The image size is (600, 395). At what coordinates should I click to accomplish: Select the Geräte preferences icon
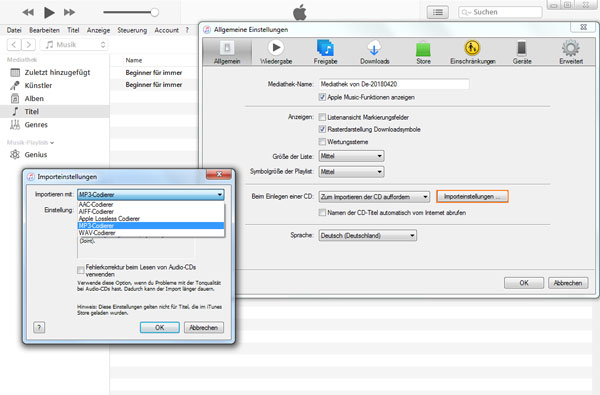(522, 48)
